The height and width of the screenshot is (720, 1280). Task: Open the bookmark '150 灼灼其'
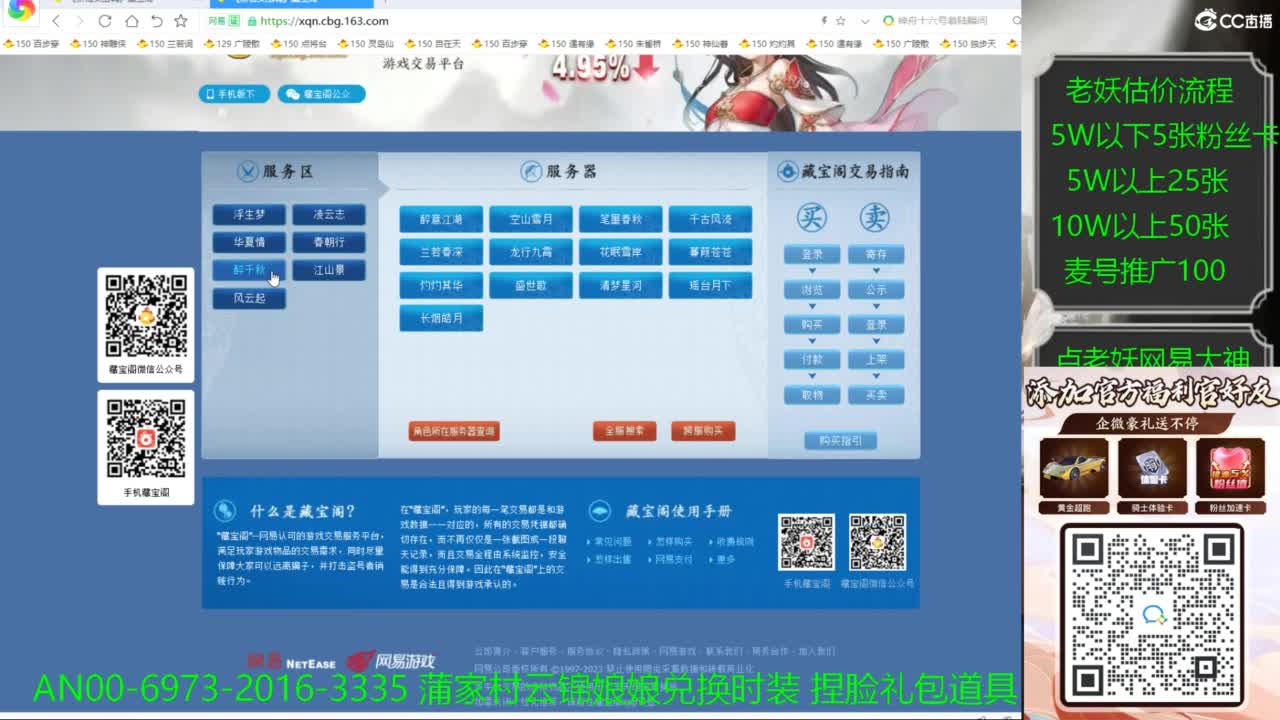768,44
